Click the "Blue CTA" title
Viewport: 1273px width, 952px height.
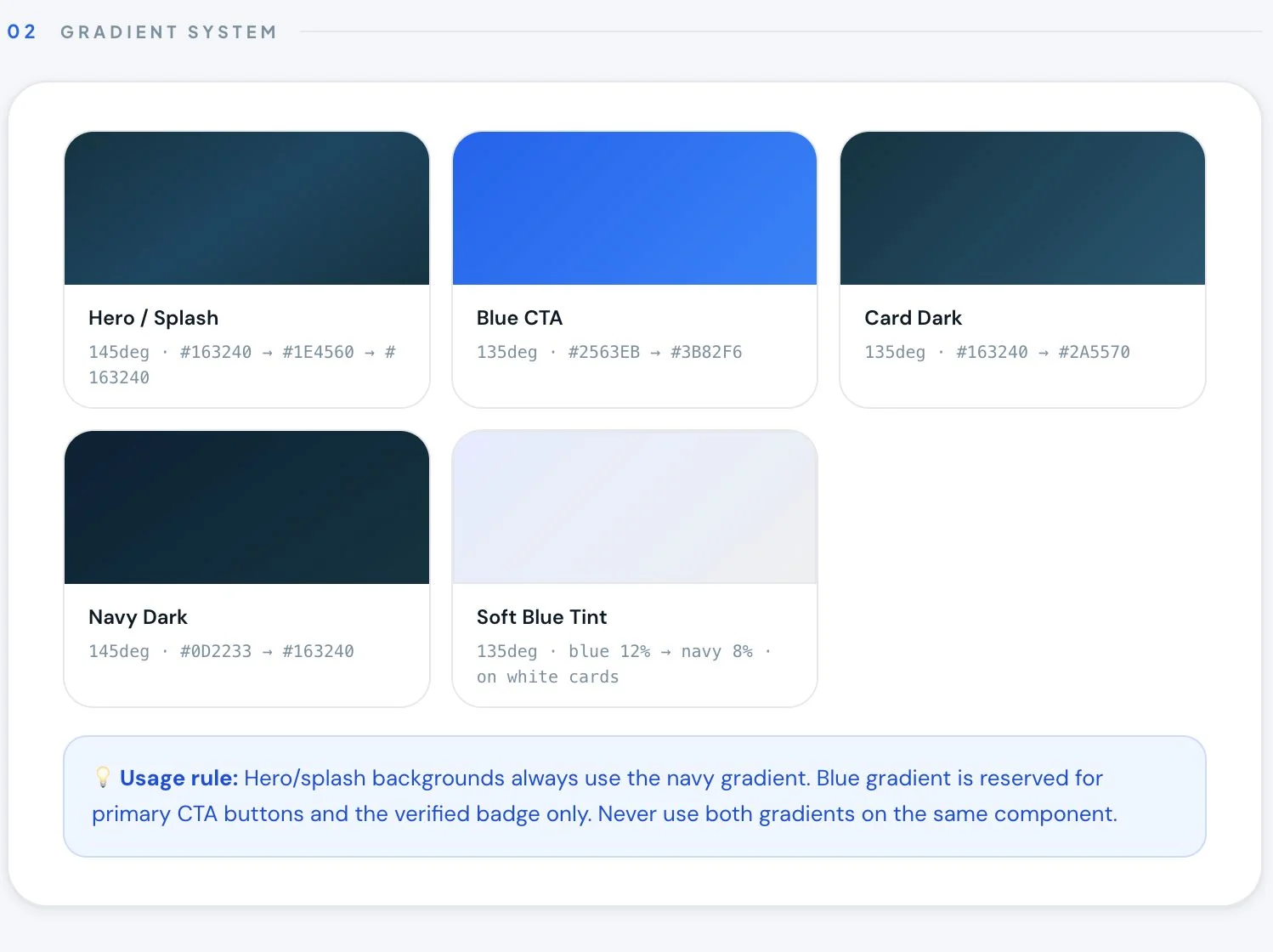(519, 318)
